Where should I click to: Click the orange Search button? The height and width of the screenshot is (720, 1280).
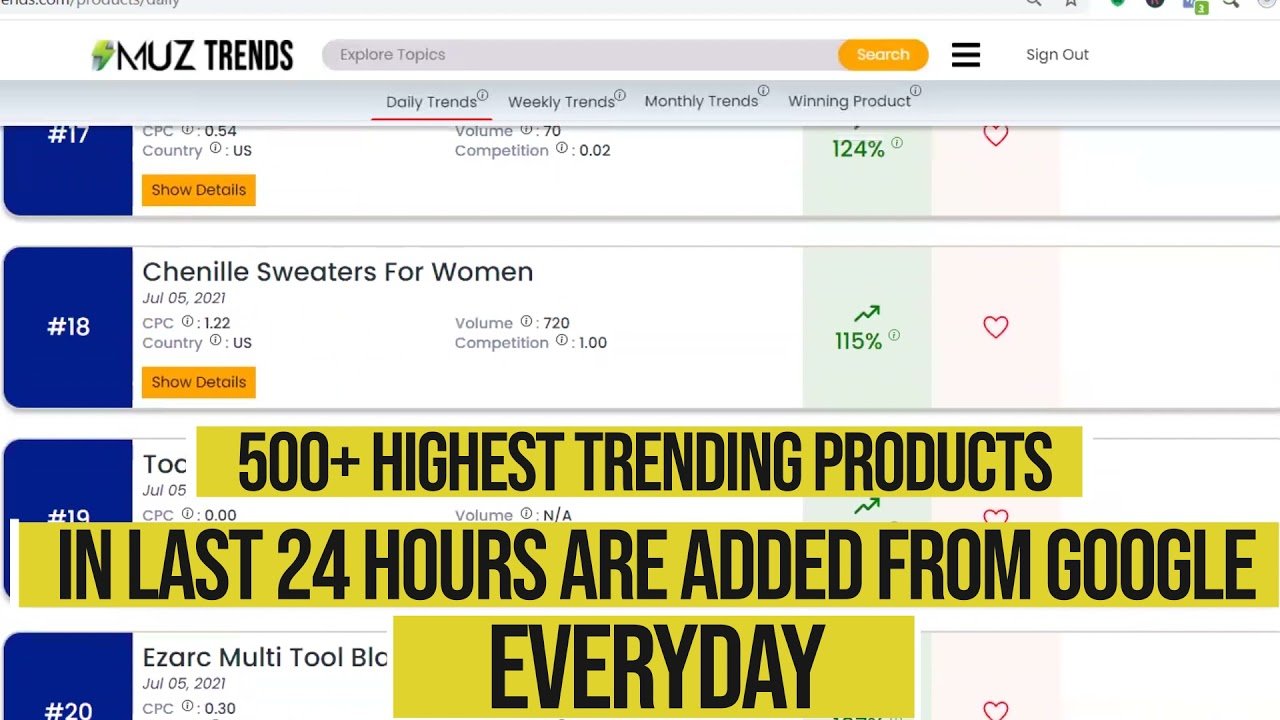pyautogui.click(x=883, y=55)
